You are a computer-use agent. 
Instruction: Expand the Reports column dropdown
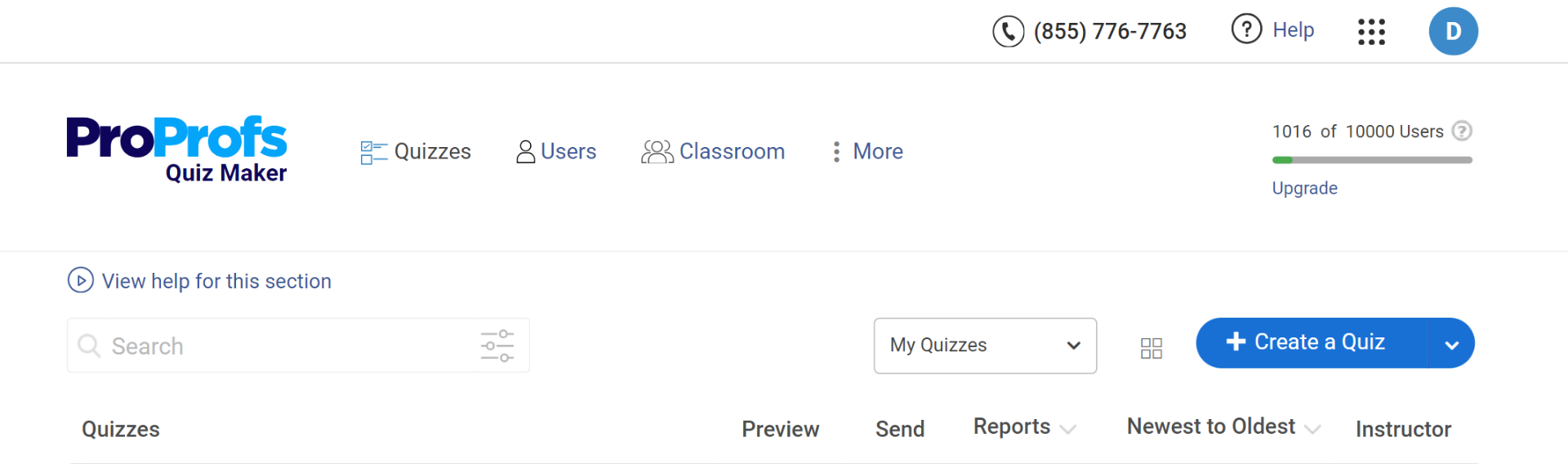[1067, 429]
